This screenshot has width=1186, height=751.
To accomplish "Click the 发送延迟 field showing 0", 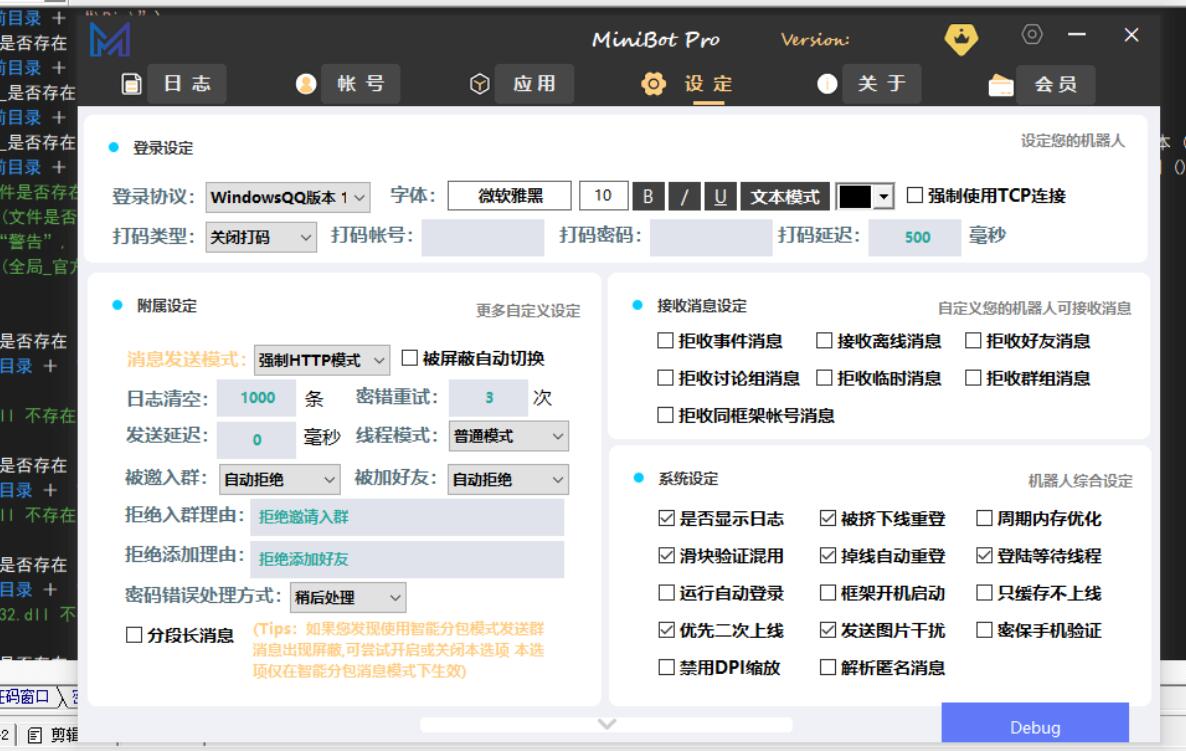I will (256, 439).
